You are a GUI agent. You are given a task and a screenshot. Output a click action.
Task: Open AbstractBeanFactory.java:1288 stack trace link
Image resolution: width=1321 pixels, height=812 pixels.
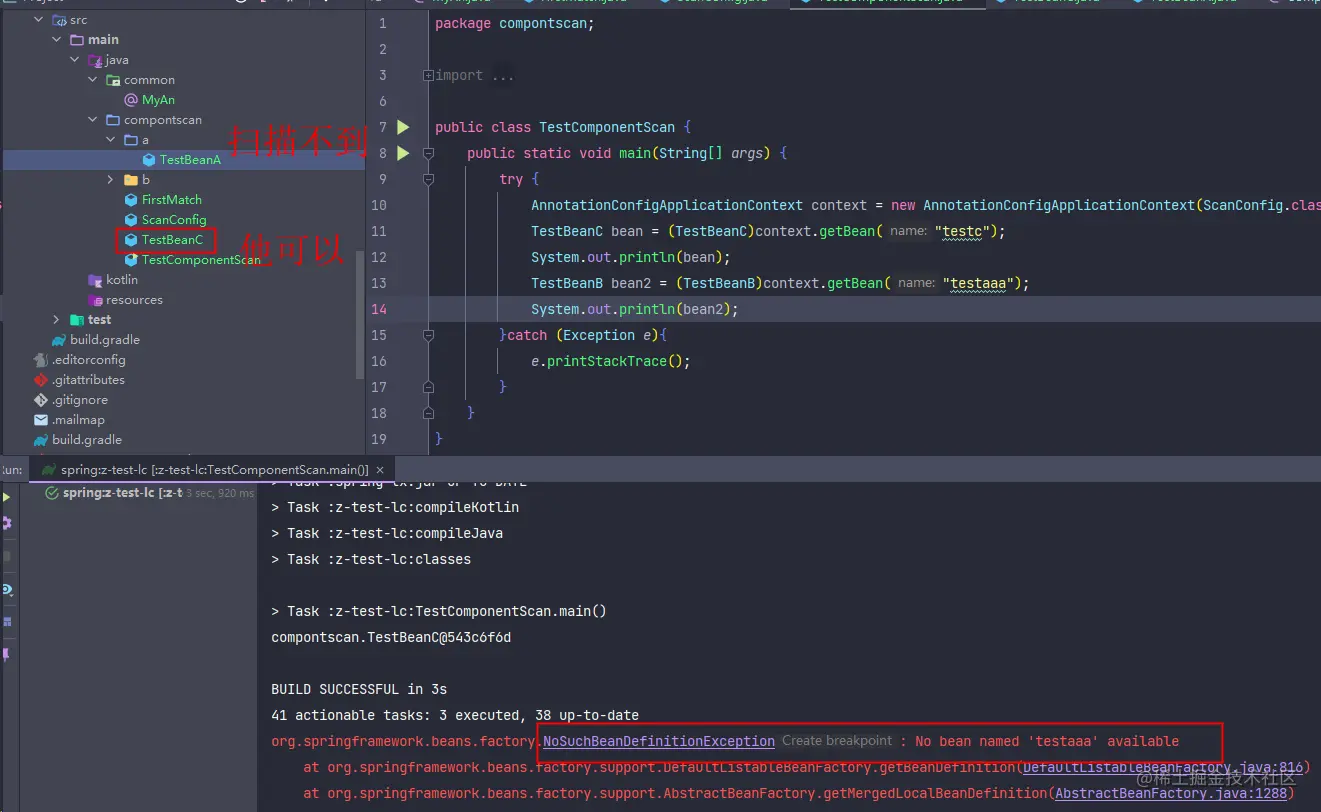1171,793
